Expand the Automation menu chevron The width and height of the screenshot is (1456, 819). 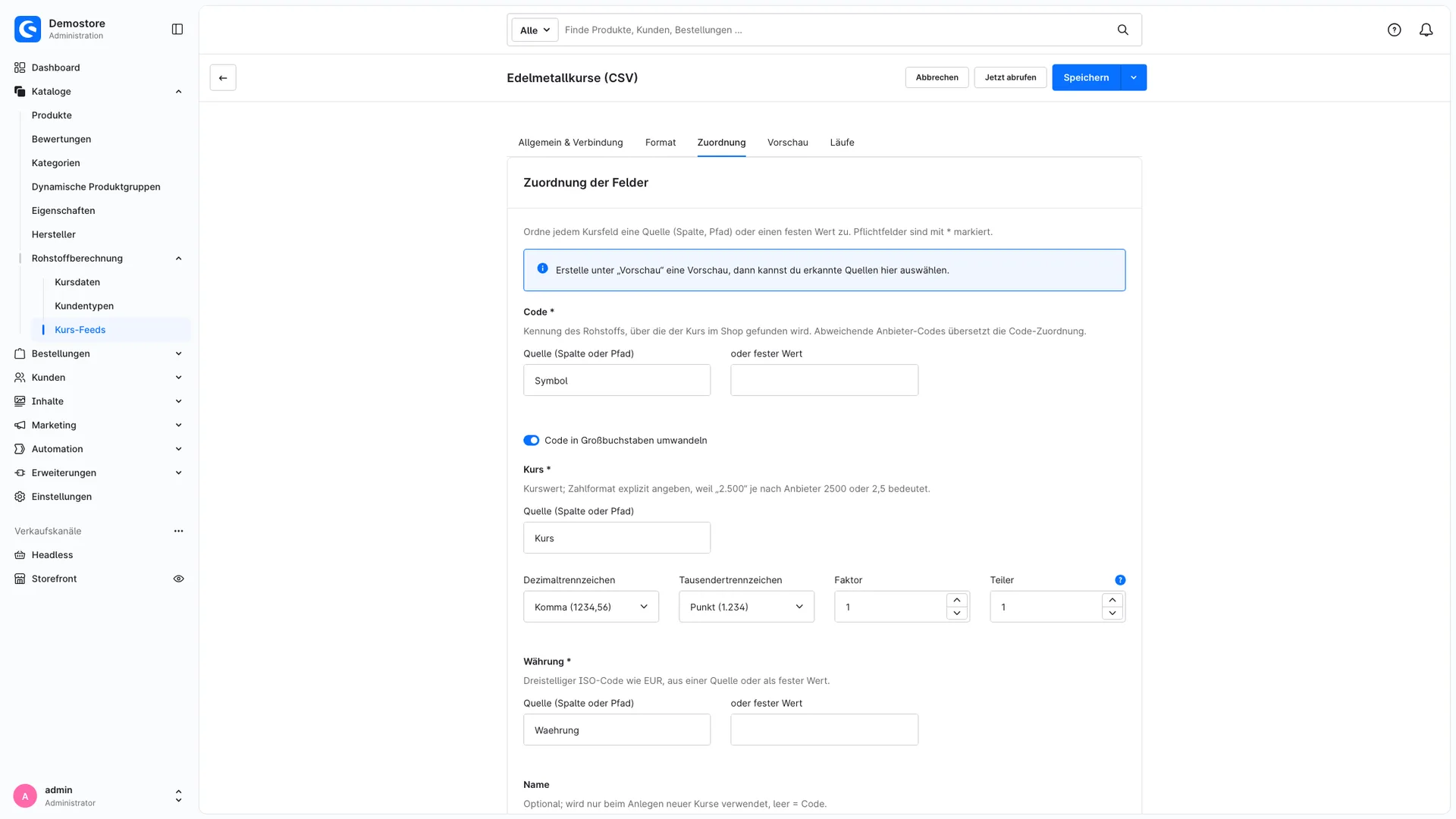tap(178, 449)
